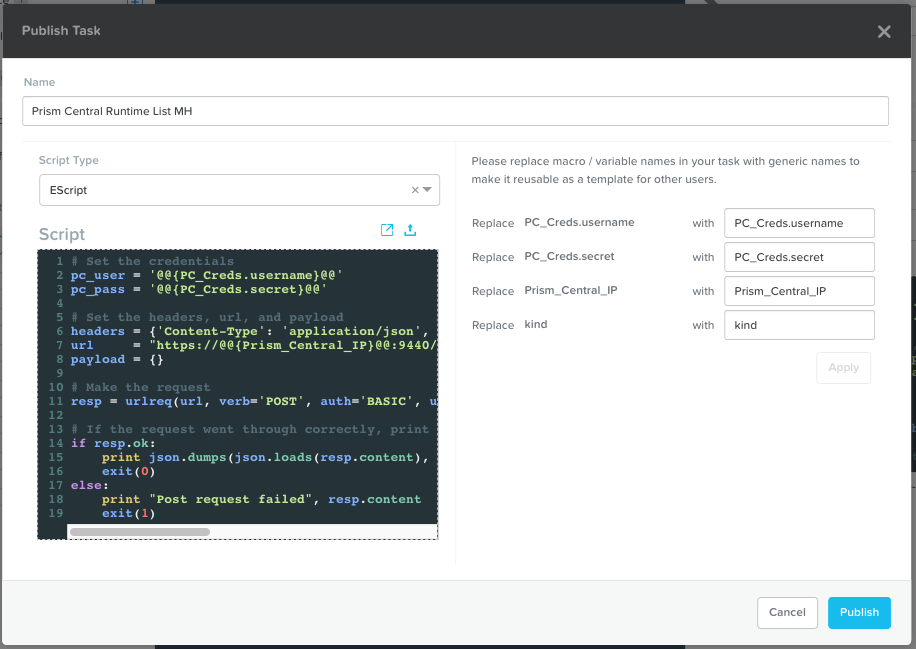916x649 pixels.
Task: Upload script file icon
Action: [x=410, y=230]
